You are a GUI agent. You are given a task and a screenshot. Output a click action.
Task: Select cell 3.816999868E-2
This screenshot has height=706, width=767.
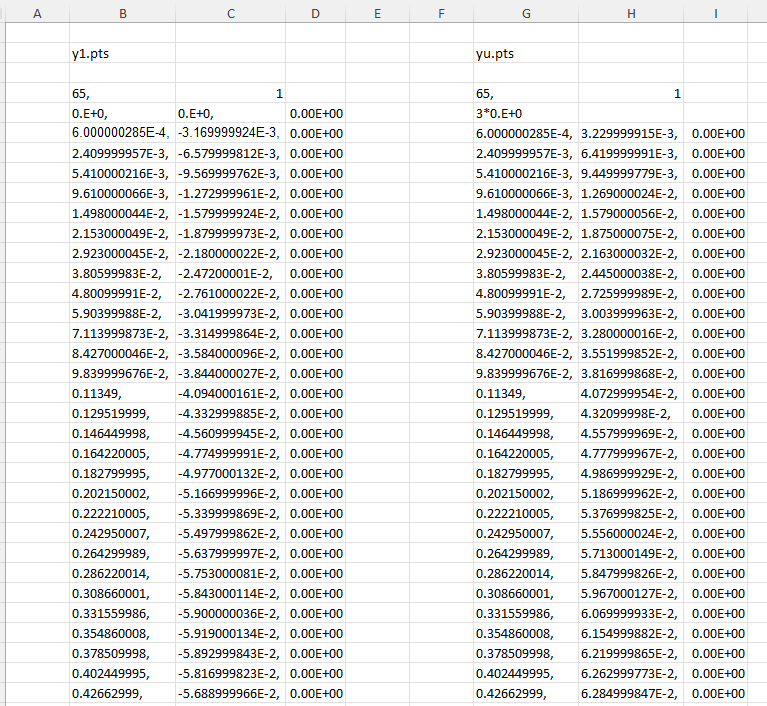coord(631,373)
